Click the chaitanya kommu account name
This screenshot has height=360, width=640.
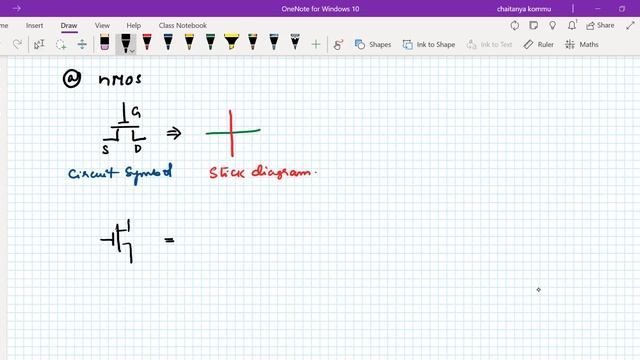point(524,9)
